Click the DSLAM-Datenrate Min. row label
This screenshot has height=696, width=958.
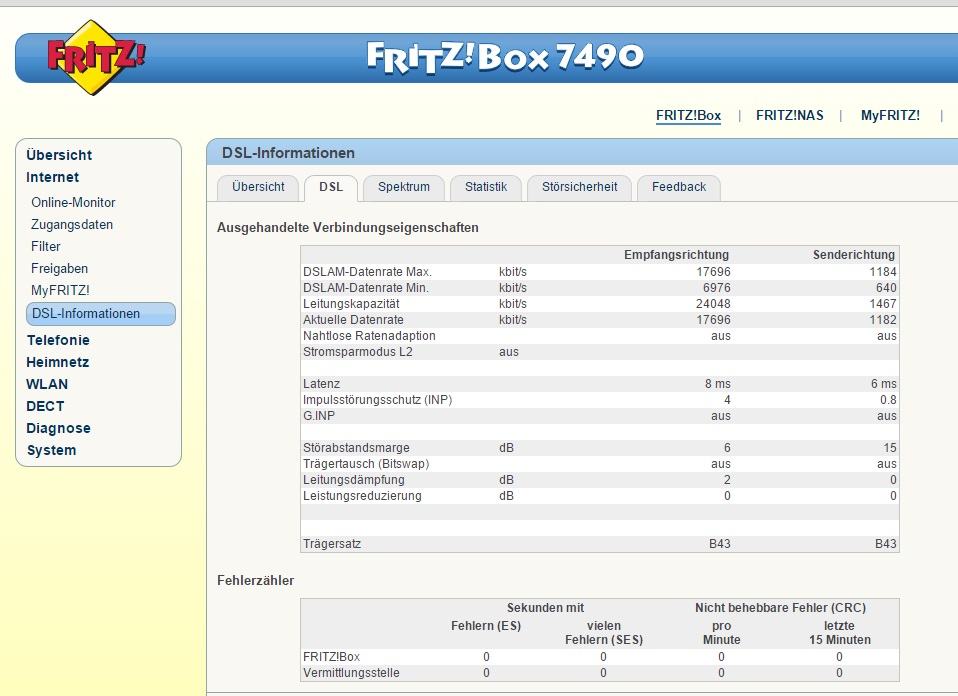(366, 287)
